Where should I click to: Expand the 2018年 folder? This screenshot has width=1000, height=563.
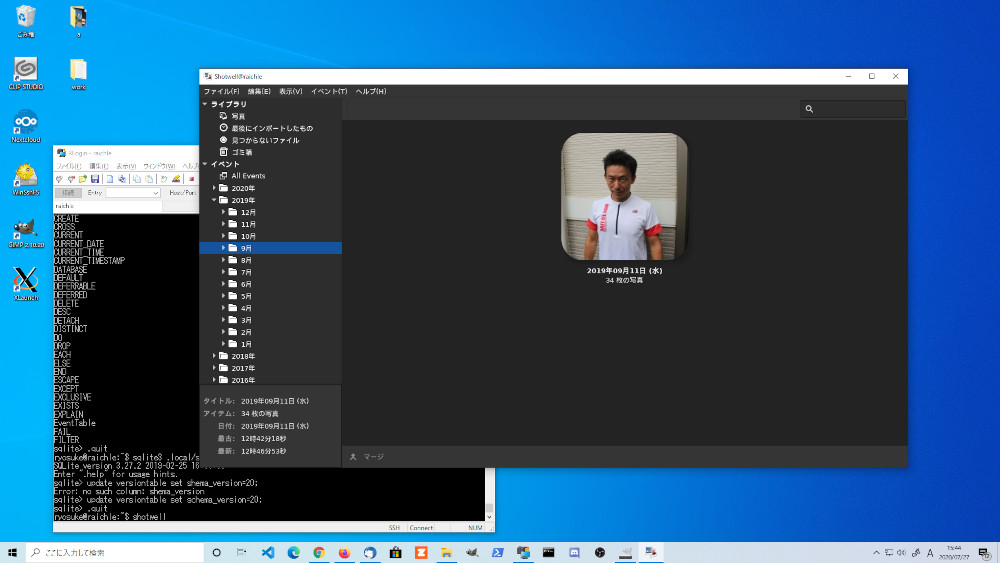pyautogui.click(x=214, y=356)
